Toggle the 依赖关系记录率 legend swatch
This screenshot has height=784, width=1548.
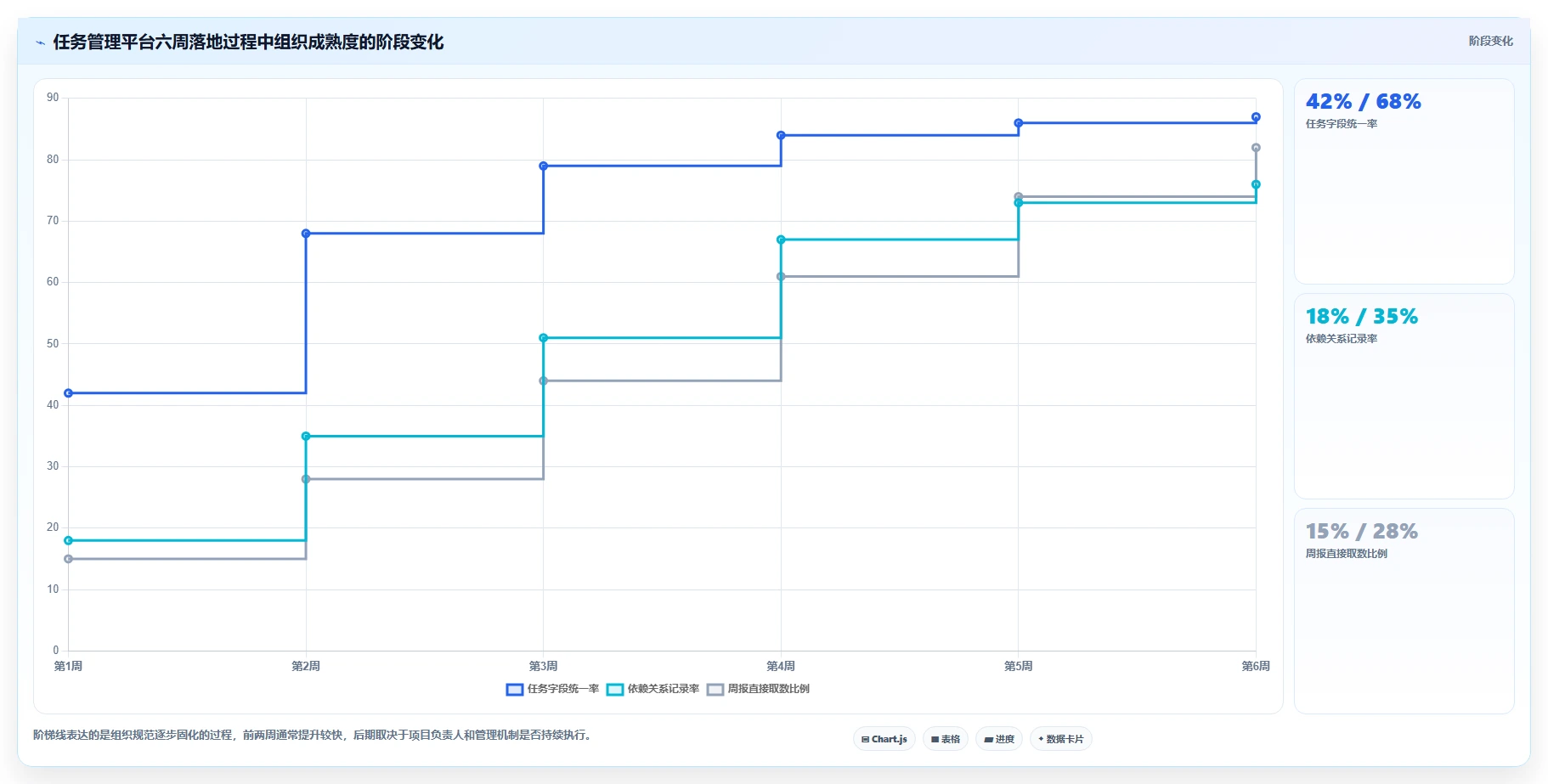[615, 689]
